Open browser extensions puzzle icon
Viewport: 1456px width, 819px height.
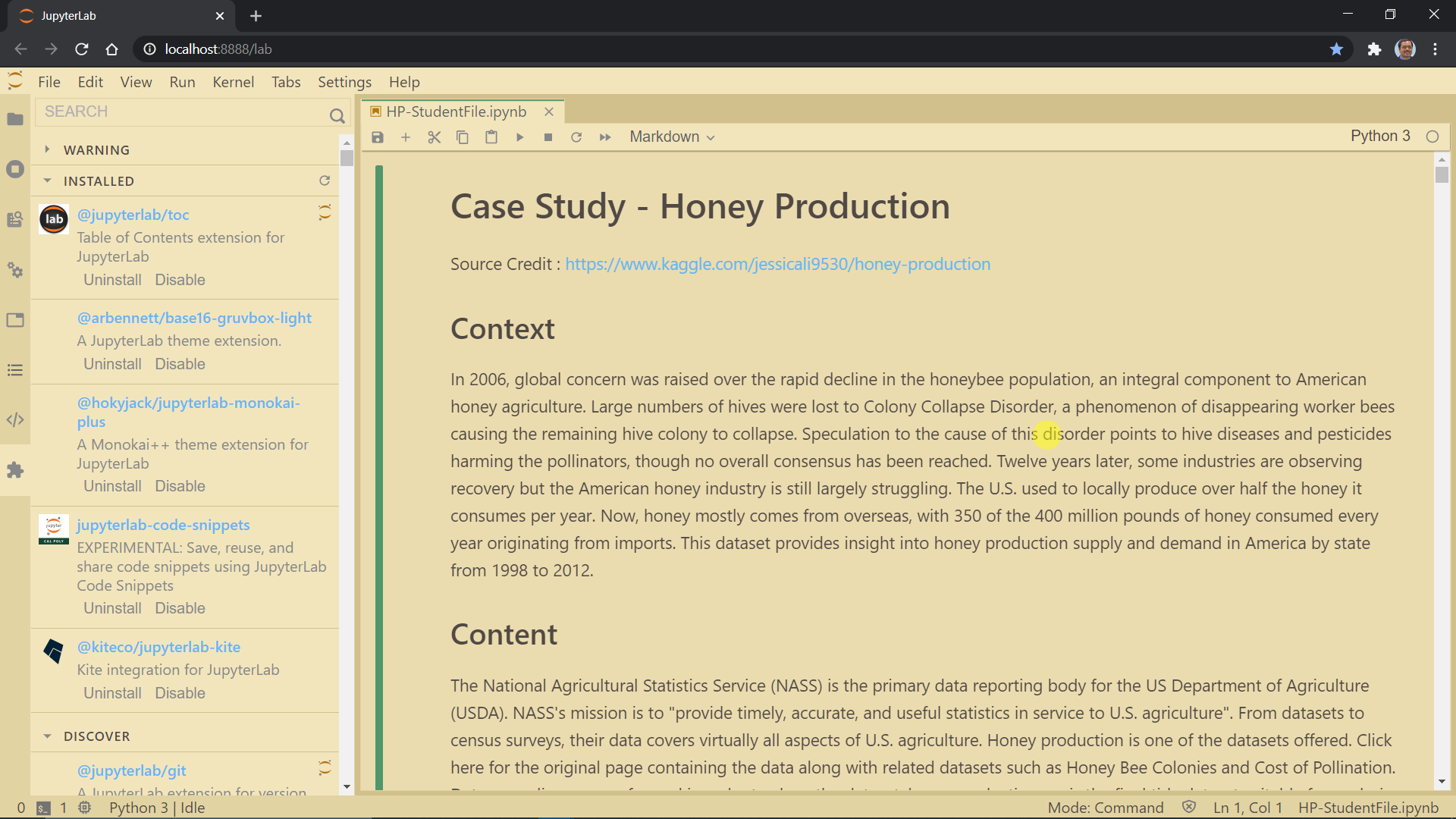pyautogui.click(x=1374, y=49)
